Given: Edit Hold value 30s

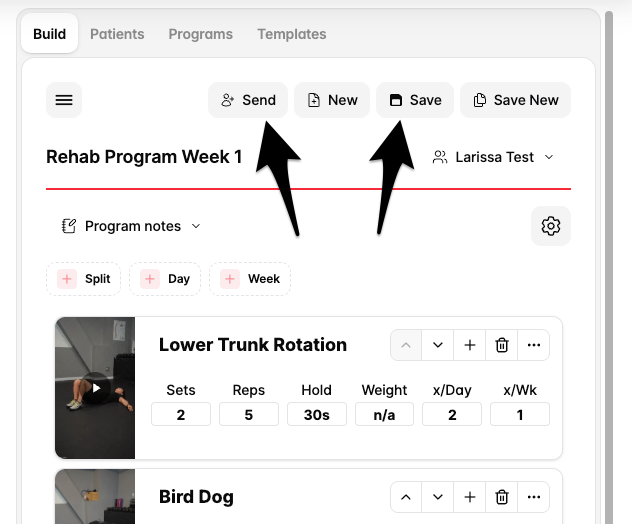Looking at the screenshot, I should point(317,414).
